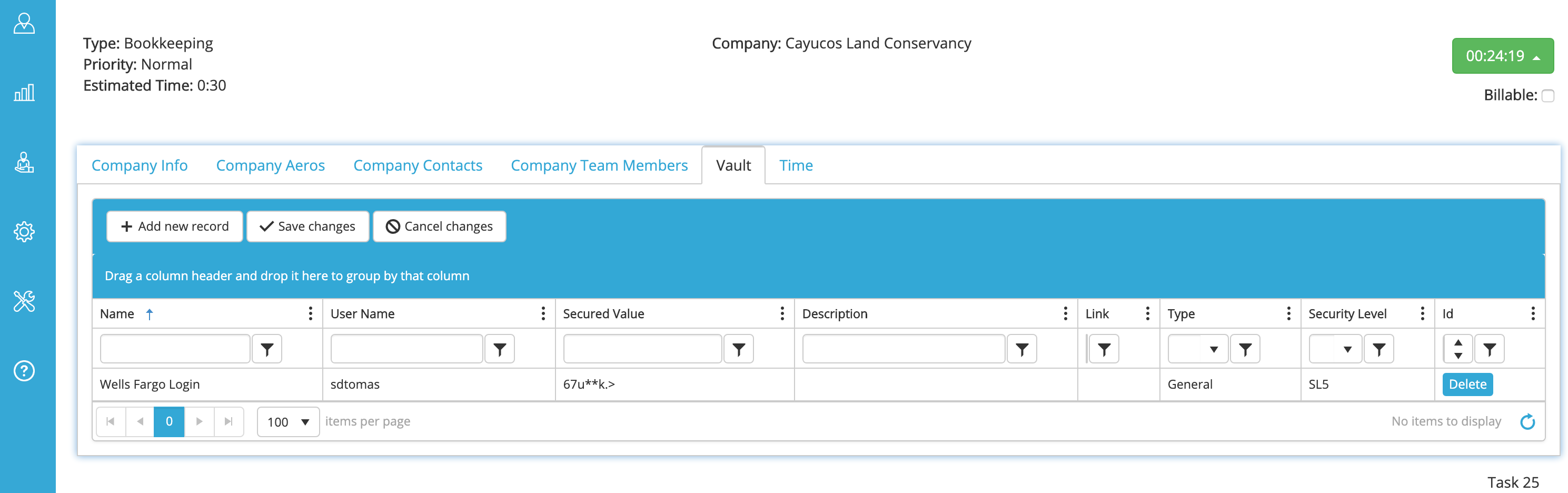Go to the previous grid page
The height and width of the screenshot is (493, 1568).
[x=140, y=421]
